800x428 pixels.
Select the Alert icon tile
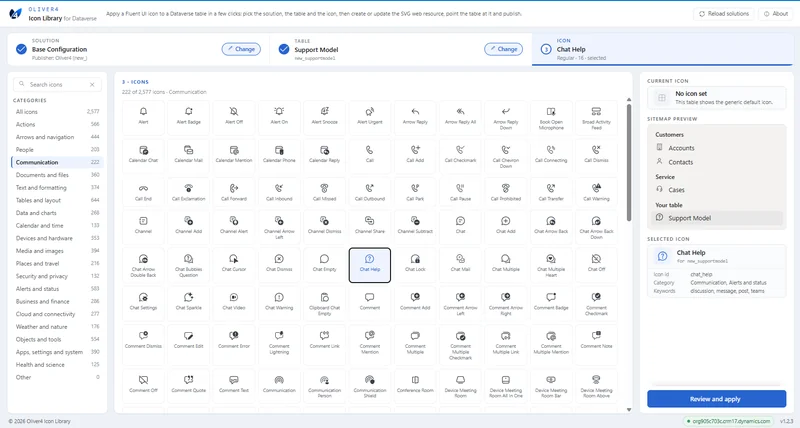[x=143, y=117]
